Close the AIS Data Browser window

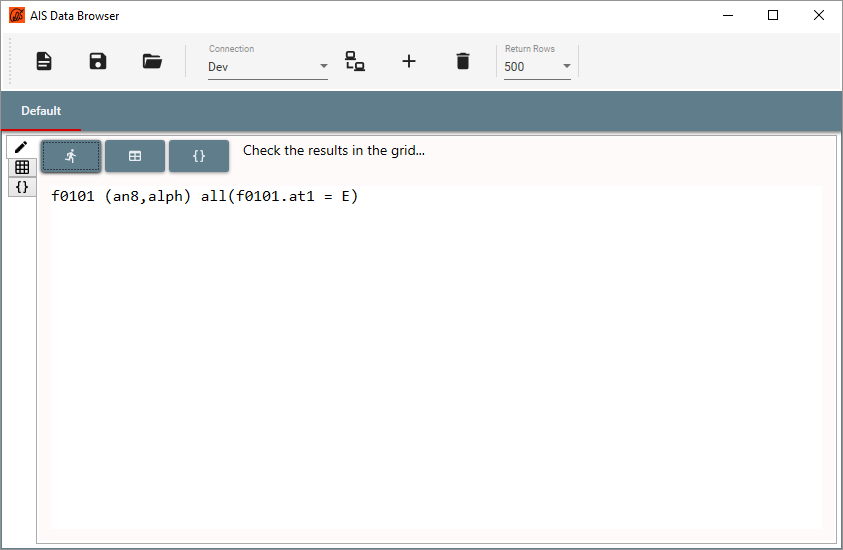point(819,16)
